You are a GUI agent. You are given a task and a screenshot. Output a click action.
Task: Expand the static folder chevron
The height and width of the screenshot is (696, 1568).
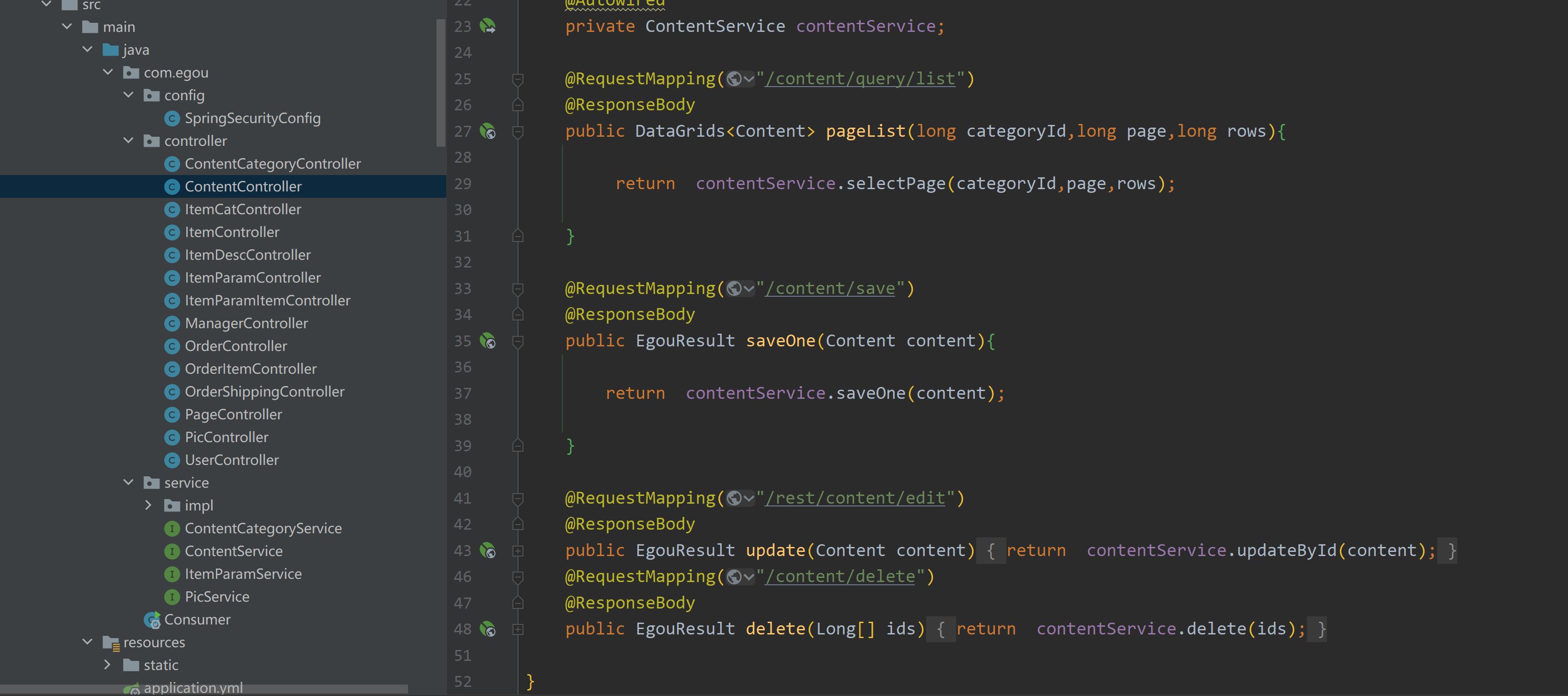[x=108, y=665]
